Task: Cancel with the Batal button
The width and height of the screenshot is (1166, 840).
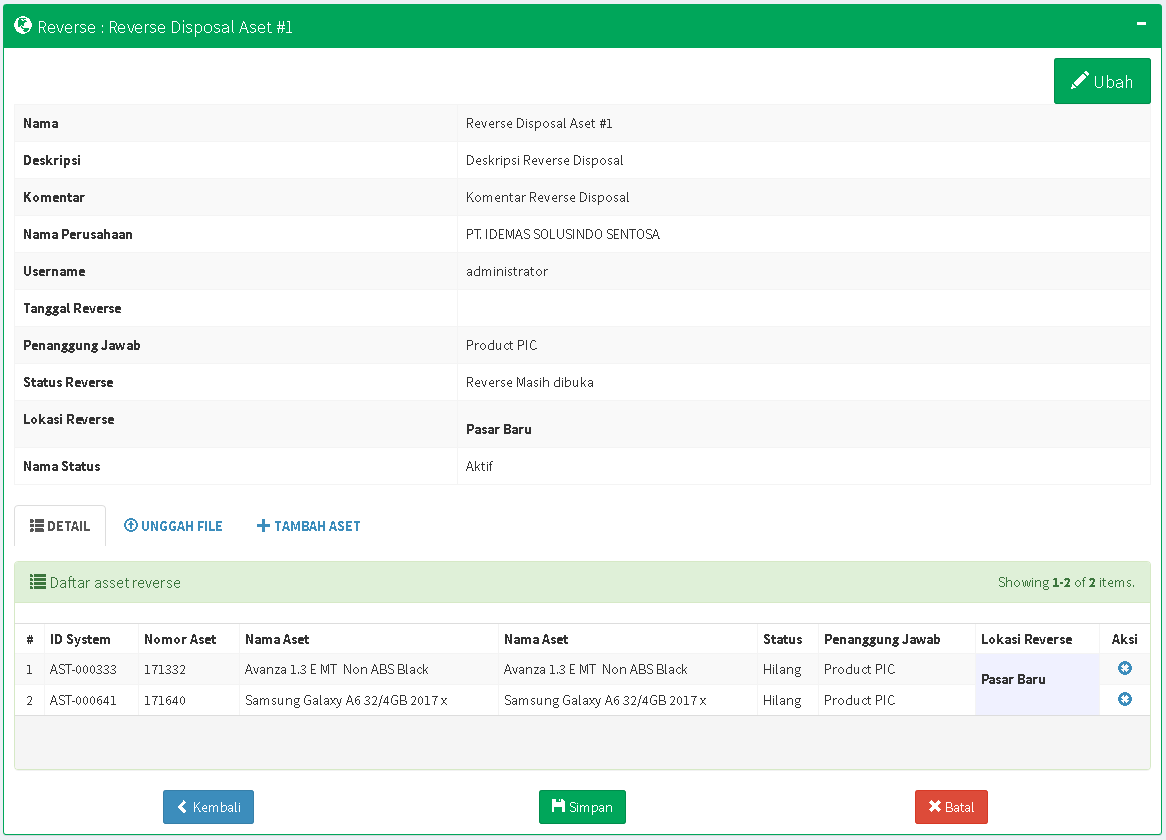Action: pos(951,807)
